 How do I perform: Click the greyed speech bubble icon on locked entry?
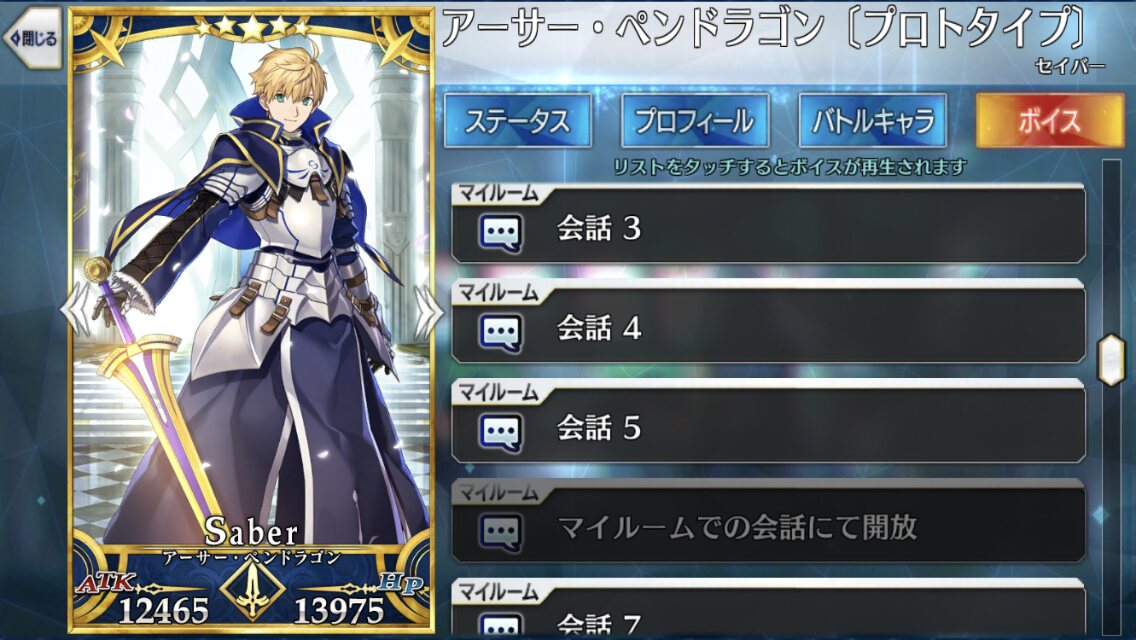tap(501, 533)
